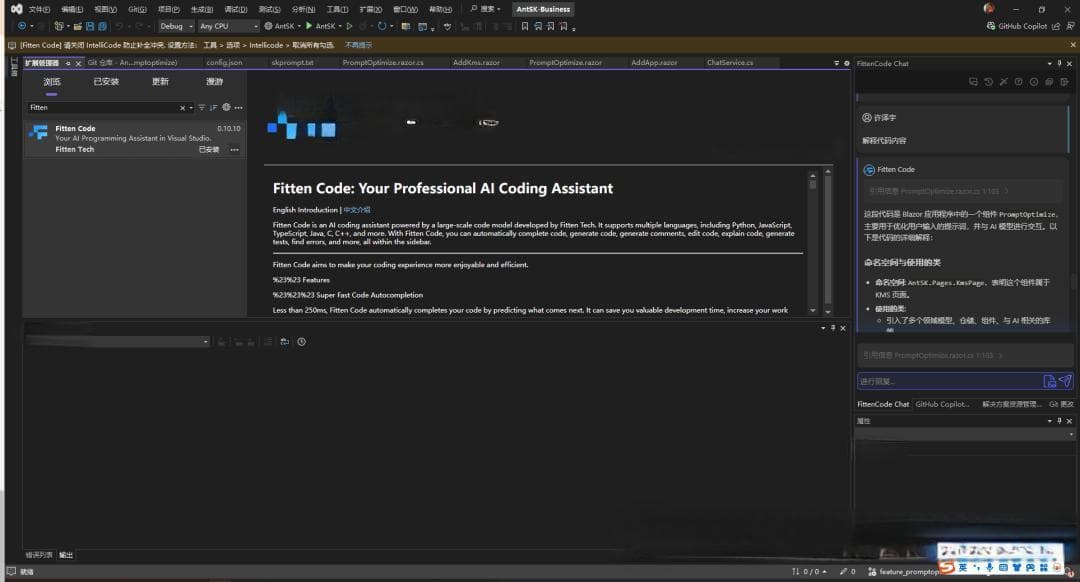Switch to the PromptOptimize.razor.cs tab

click(383, 63)
